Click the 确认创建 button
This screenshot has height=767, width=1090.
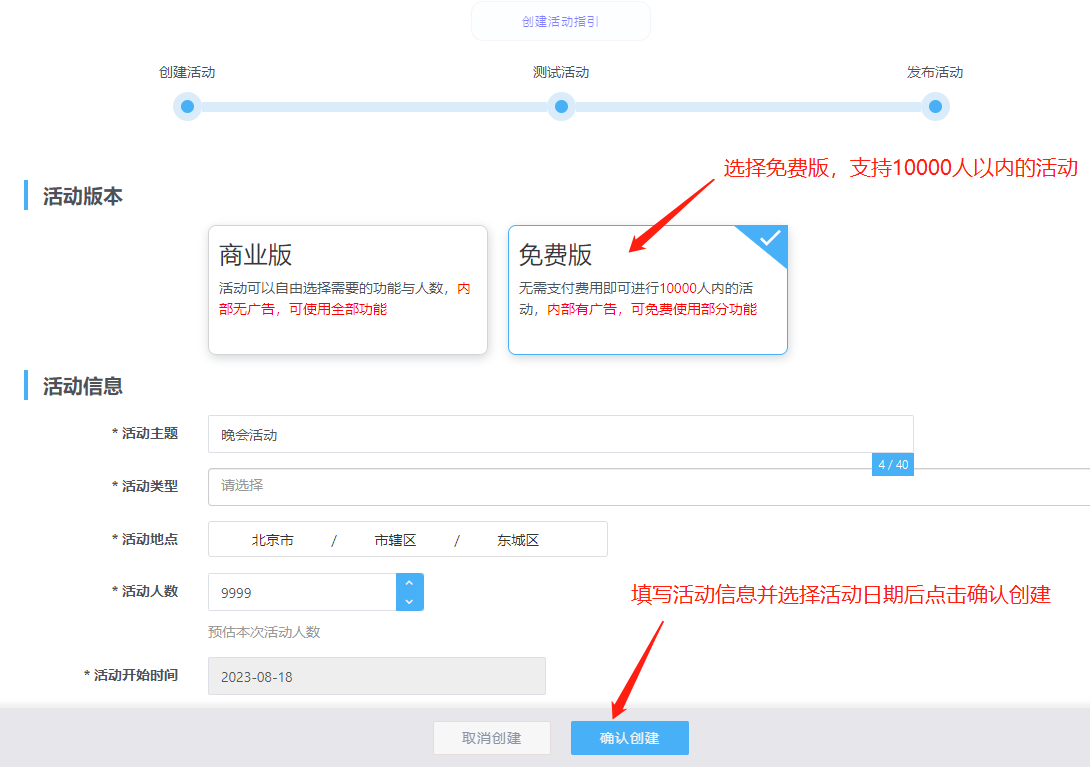[629, 738]
